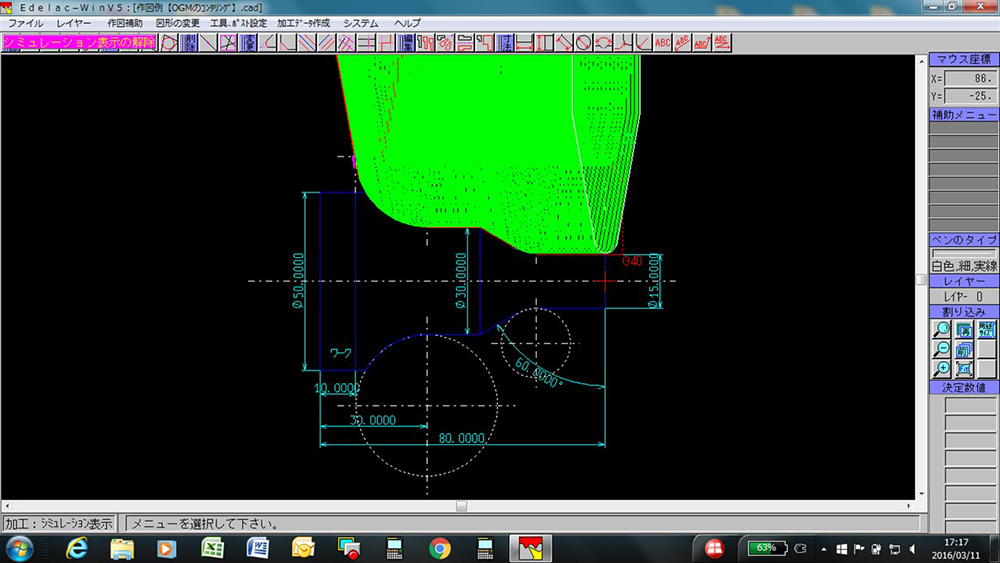Click the zoom in plus magnifier icon

pos(941,369)
